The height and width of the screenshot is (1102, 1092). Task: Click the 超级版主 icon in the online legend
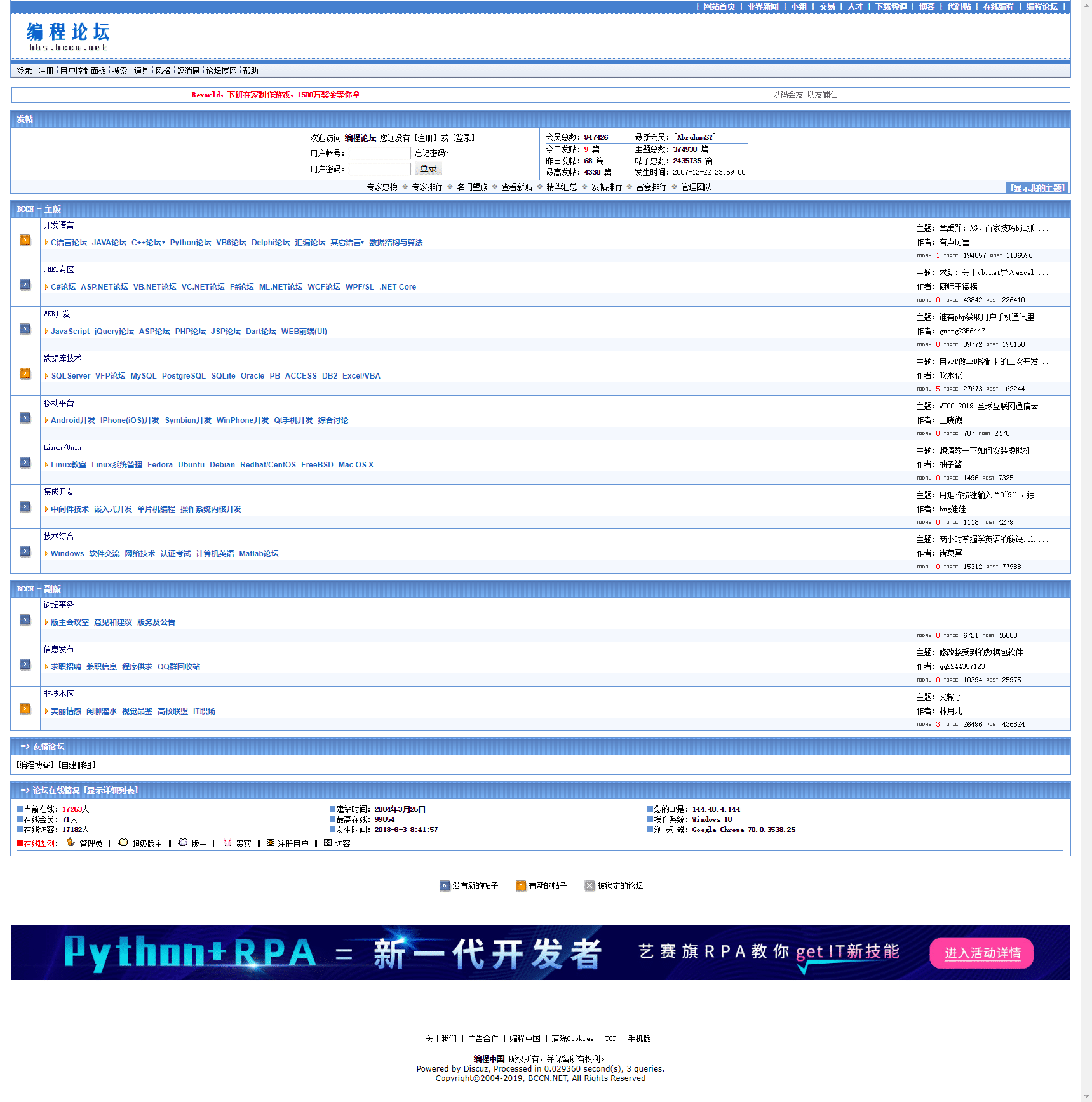123,843
